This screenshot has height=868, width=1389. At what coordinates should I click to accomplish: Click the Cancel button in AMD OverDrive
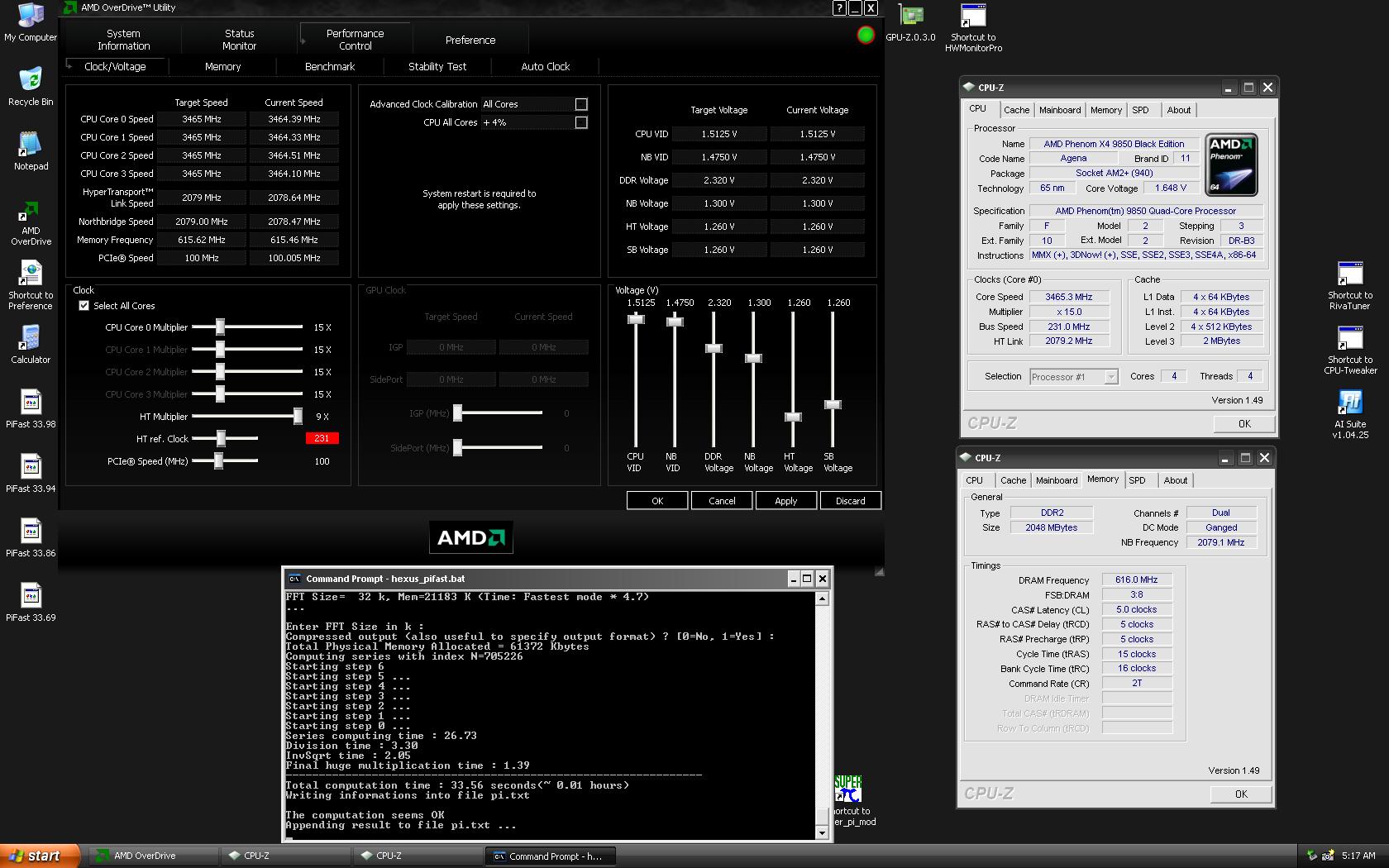pyautogui.click(x=722, y=501)
